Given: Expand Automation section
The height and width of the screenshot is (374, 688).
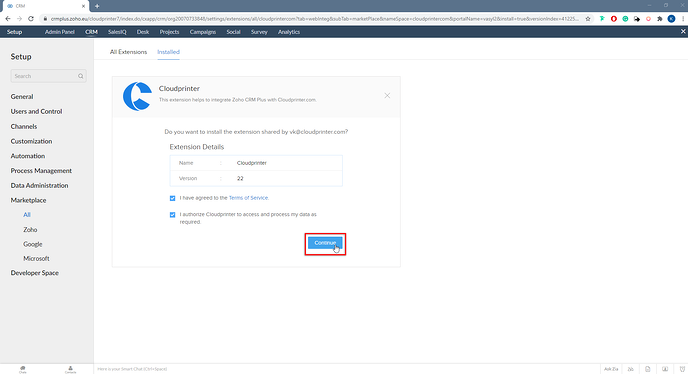Looking at the screenshot, I should coord(28,156).
